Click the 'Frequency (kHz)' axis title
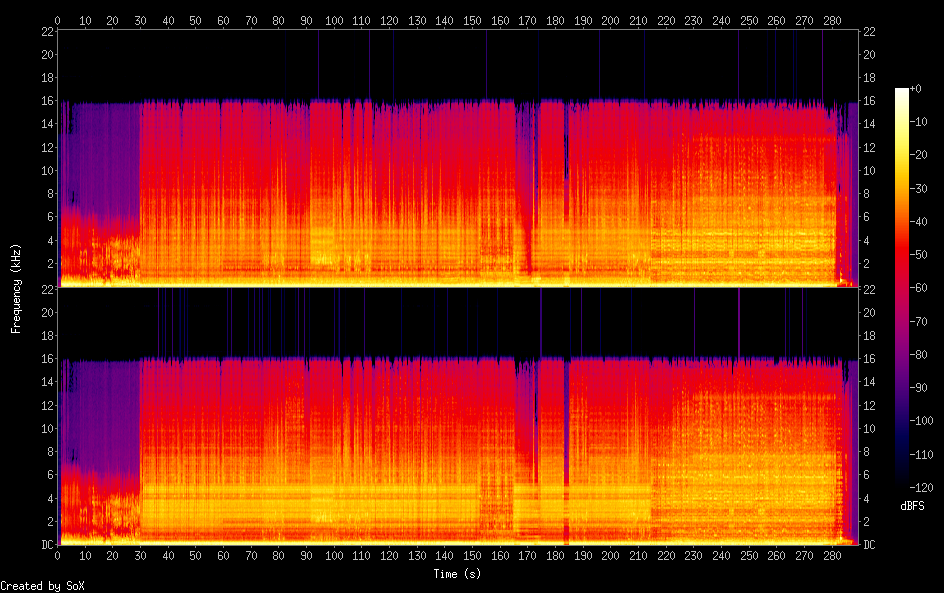 [16, 288]
